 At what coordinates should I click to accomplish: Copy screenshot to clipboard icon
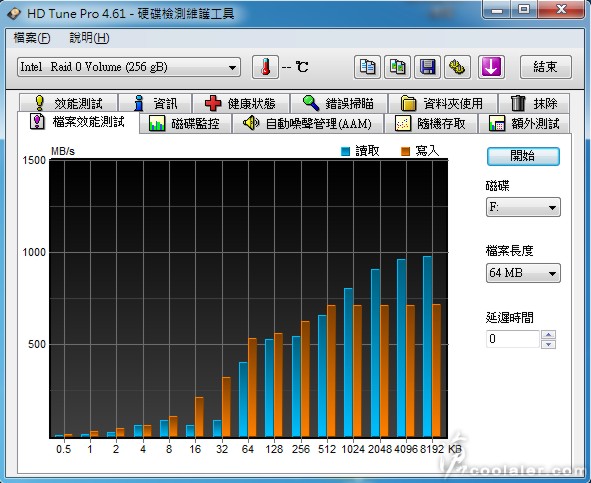[x=397, y=67]
